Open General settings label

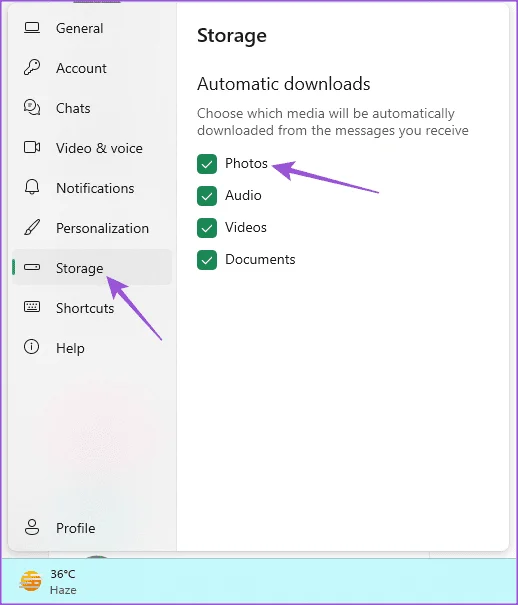[x=79, y=28]
